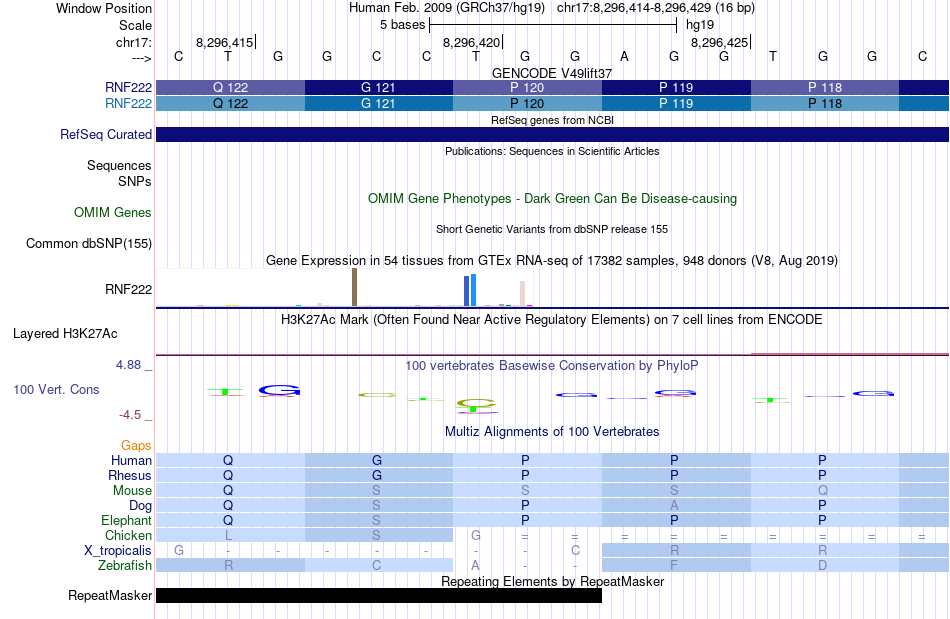Click the 4.88 PhyloP upper limit value
Image resolution: width=950 pixels, height=619 pixels.
click(x=128, y=365)
